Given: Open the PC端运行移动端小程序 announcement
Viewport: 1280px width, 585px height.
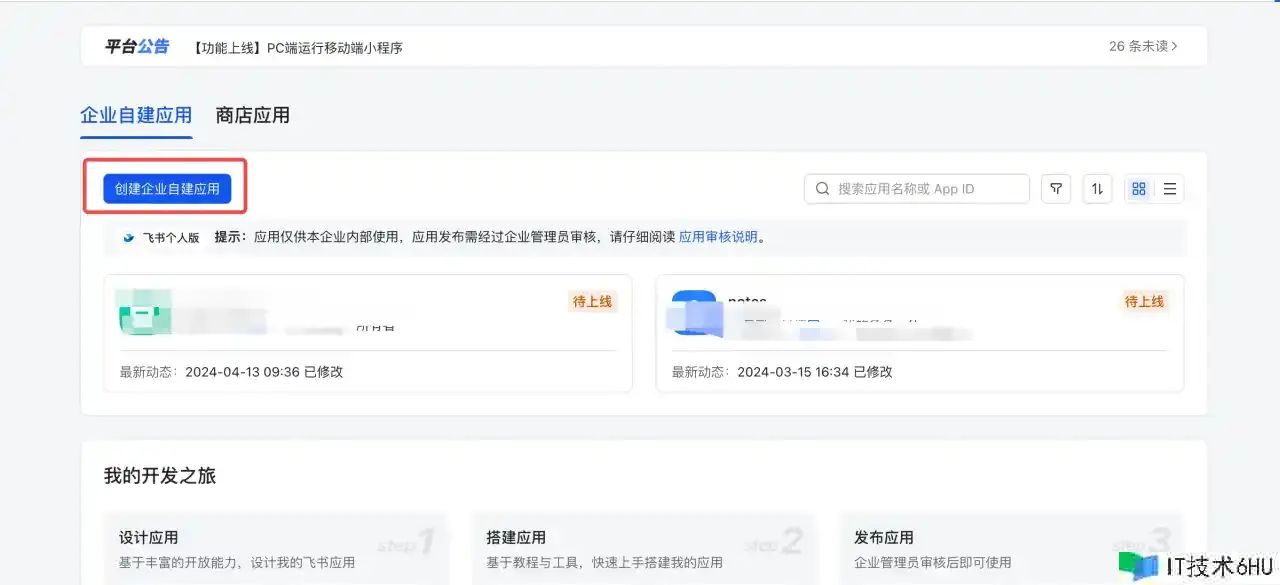Looking at the screenshot, I should (298, 48).
